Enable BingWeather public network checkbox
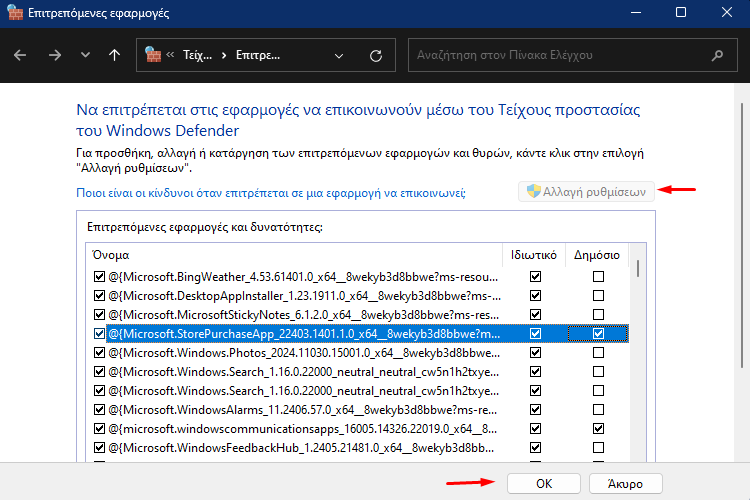The image size is (750, 500). [x=598, y=277]
